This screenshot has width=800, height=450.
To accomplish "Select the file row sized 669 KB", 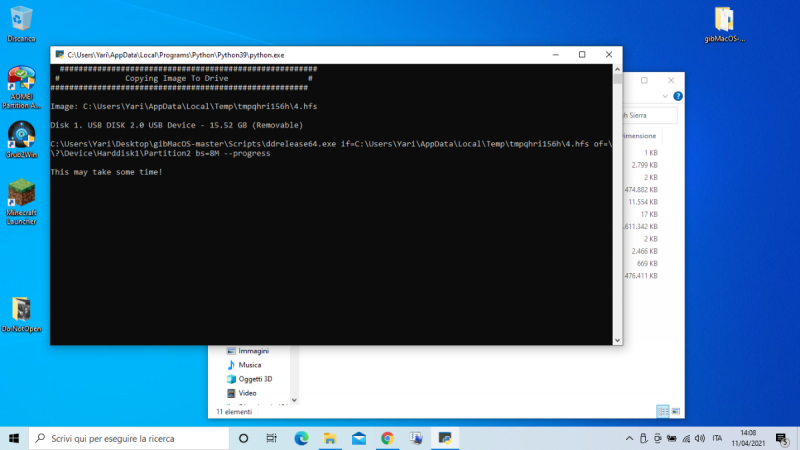I will (x=647, y=263).
